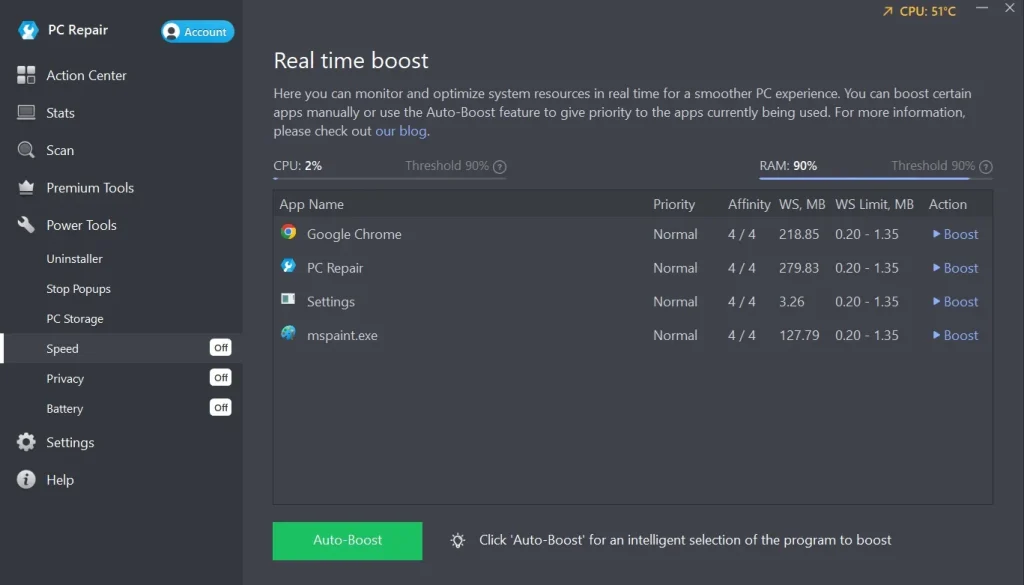Click 'mspaint.exe' app name text

coord(342,335)
